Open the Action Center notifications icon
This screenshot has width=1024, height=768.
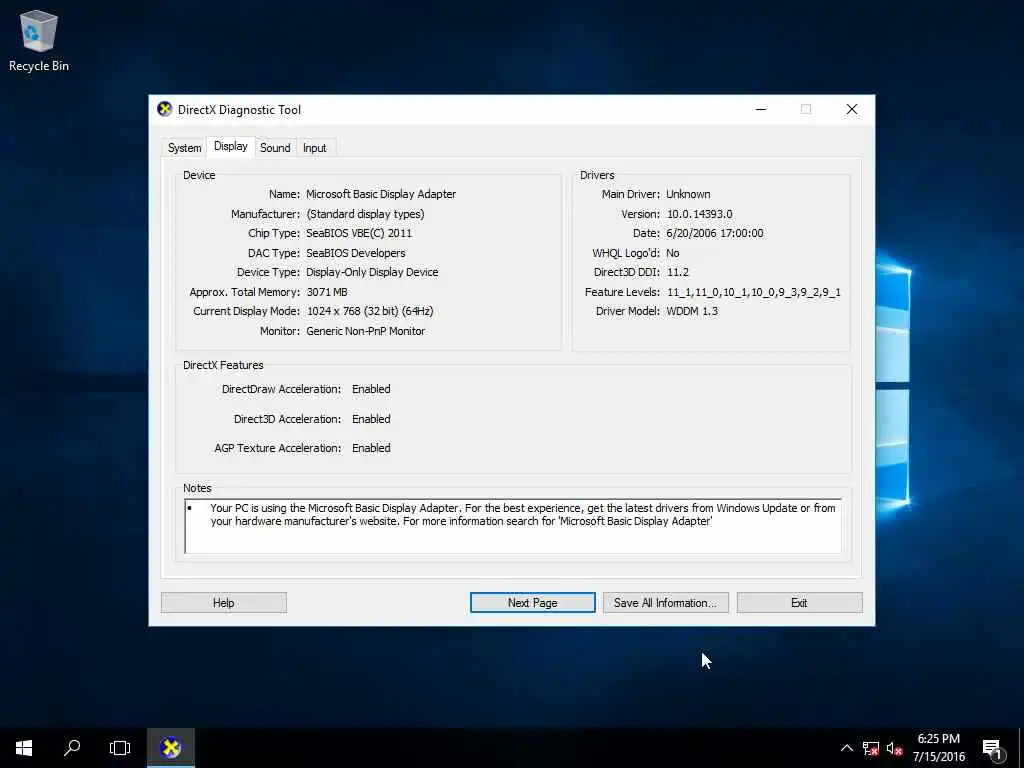coord(993,750)
